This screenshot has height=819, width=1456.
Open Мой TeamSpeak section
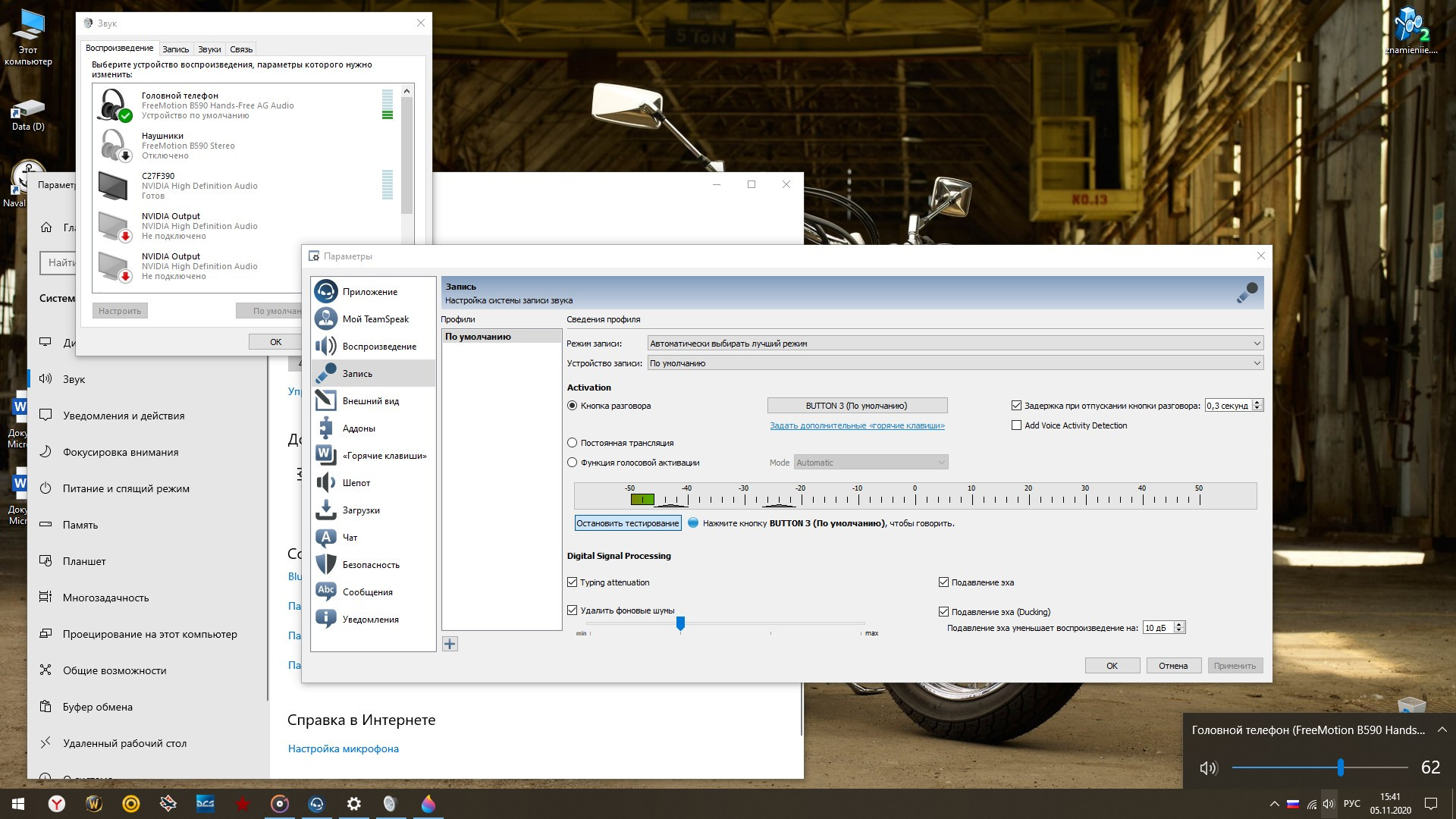[x=375, y=319]
